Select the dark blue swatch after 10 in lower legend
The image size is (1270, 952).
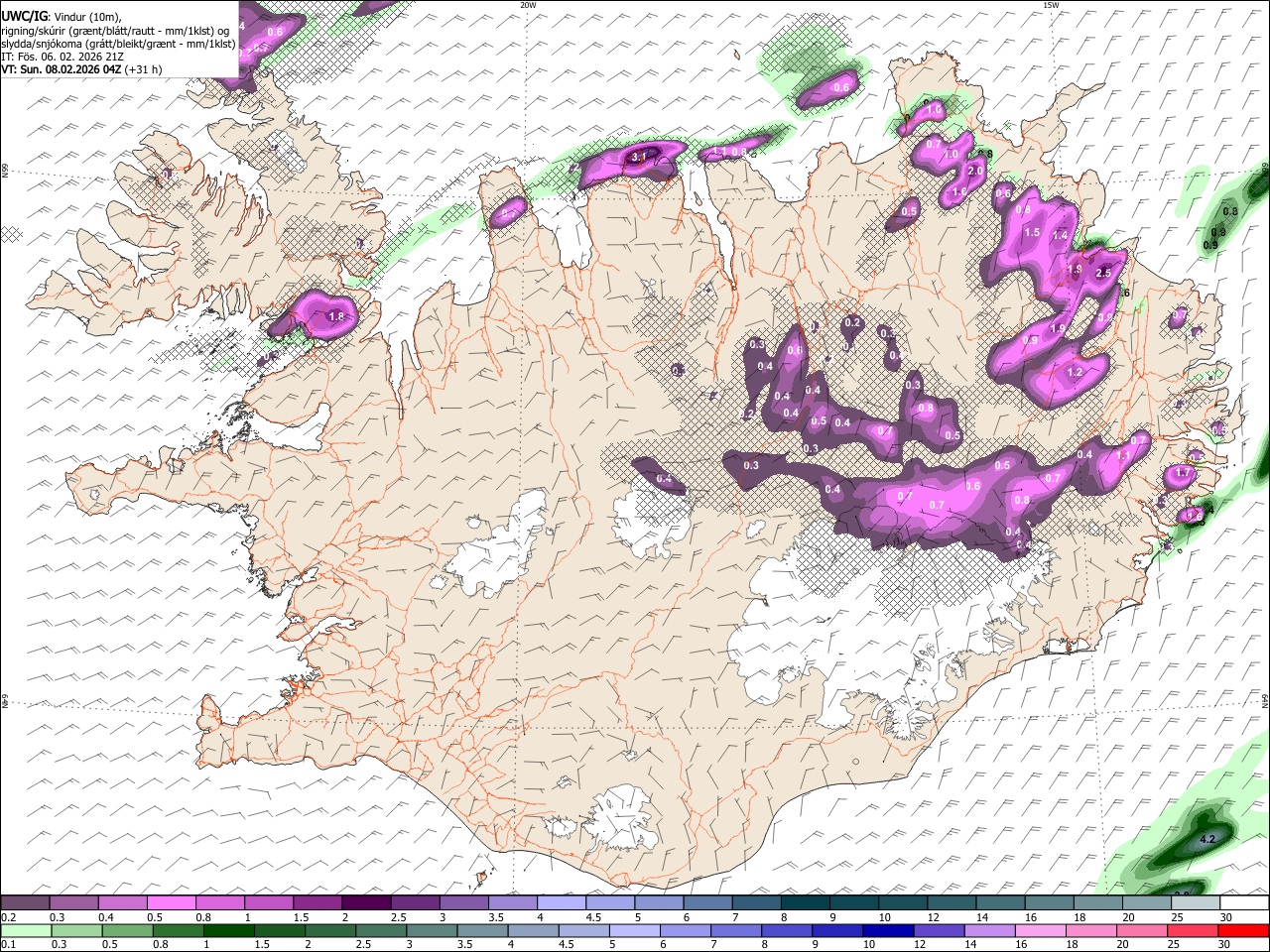click(887, 930)
